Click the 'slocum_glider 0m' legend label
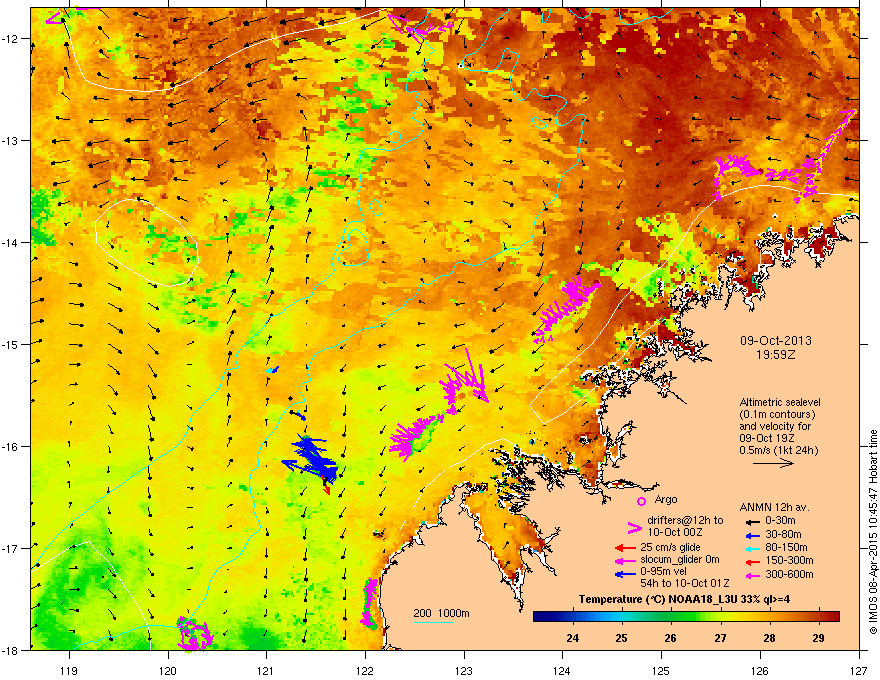The height and width of the screenshot is (680, 880). point(680,560)
